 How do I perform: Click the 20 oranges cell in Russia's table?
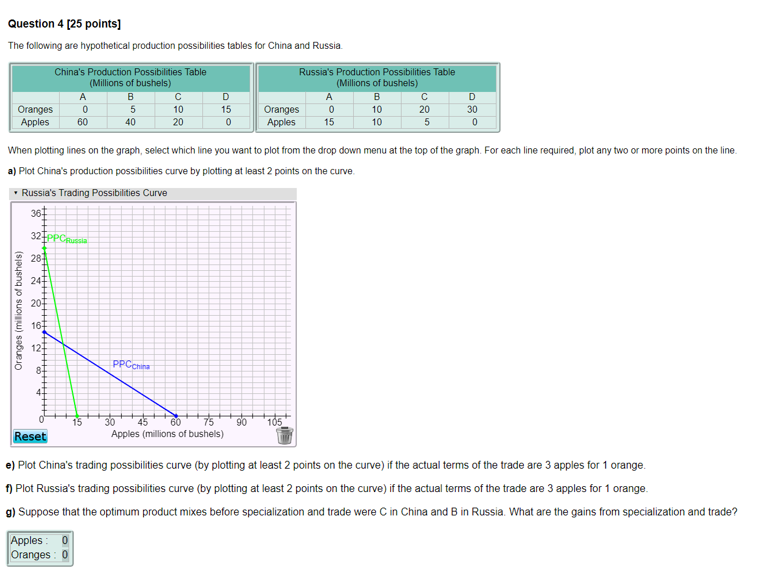pyautogui.click(x=424, y=109)
